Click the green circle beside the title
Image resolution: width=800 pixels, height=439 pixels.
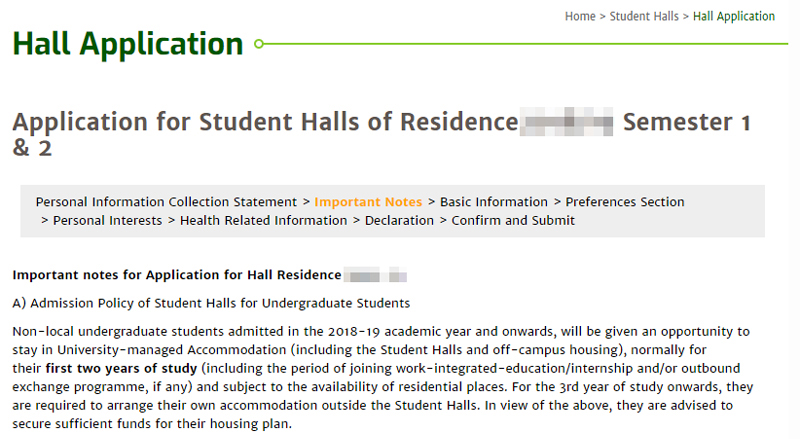259,44
